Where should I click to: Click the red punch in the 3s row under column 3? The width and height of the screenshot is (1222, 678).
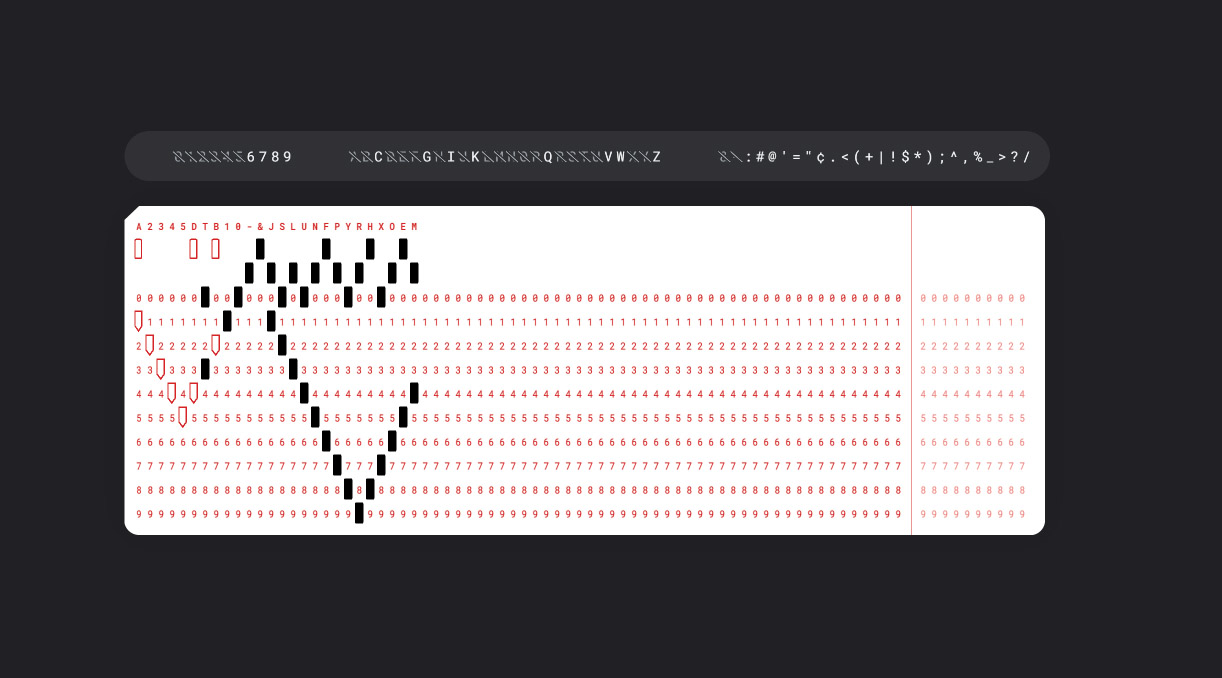161,369
